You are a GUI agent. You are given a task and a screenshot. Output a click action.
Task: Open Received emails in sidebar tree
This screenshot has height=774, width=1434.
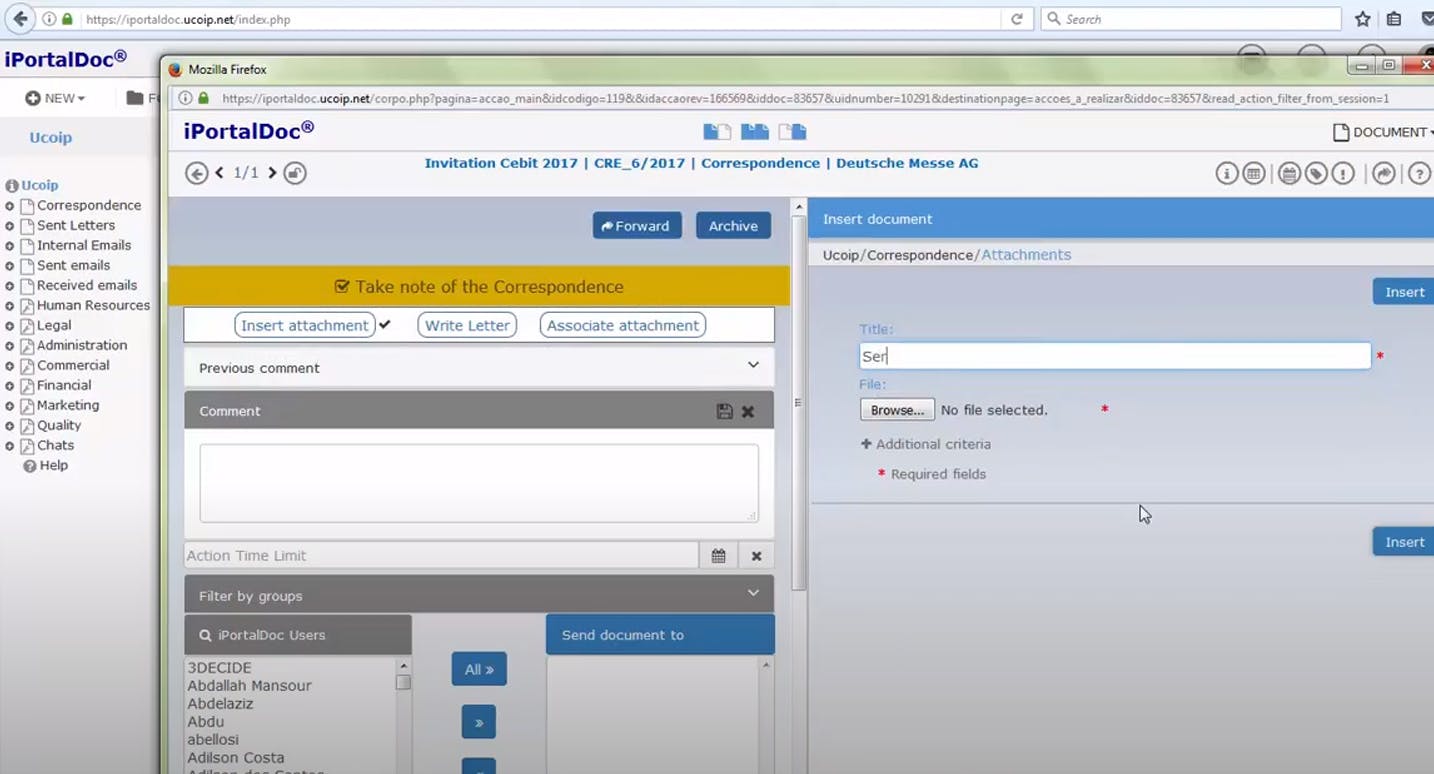pos(87,285)
